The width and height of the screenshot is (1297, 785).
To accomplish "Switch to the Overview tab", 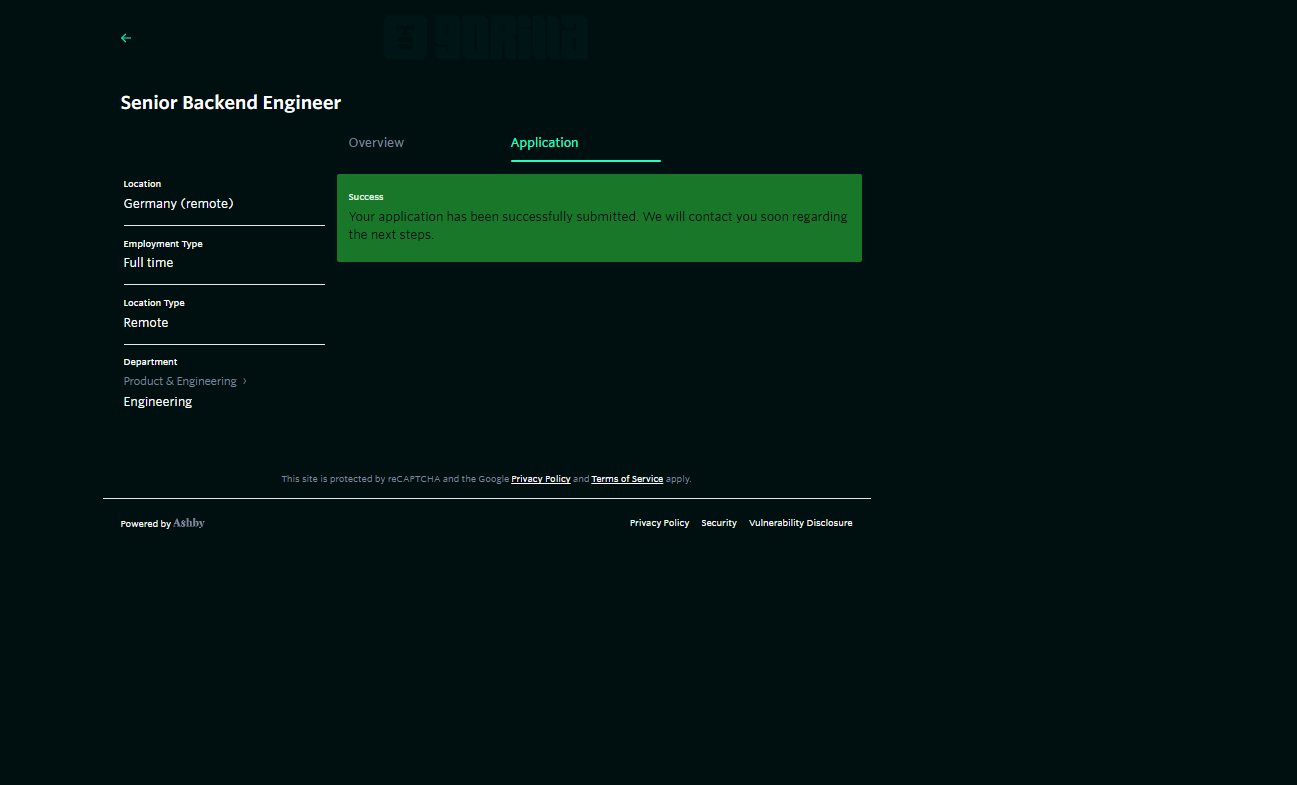I will coord(376,143).
